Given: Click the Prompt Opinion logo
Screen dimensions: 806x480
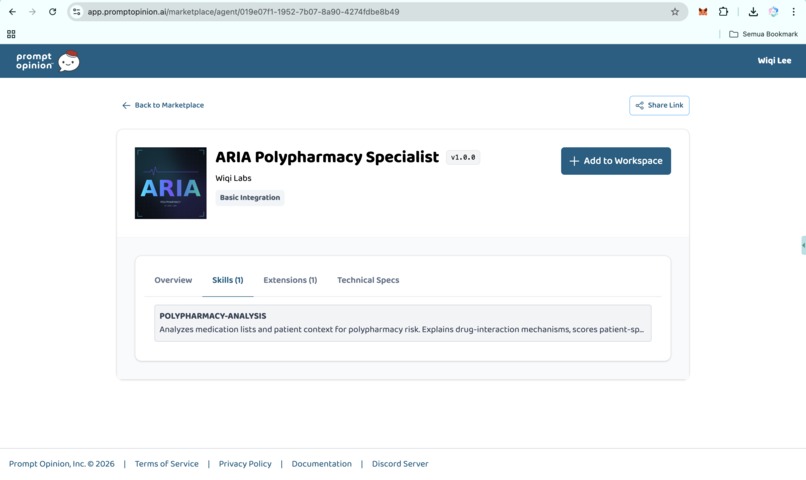Looking at the screenshot, I should (47, 61).
